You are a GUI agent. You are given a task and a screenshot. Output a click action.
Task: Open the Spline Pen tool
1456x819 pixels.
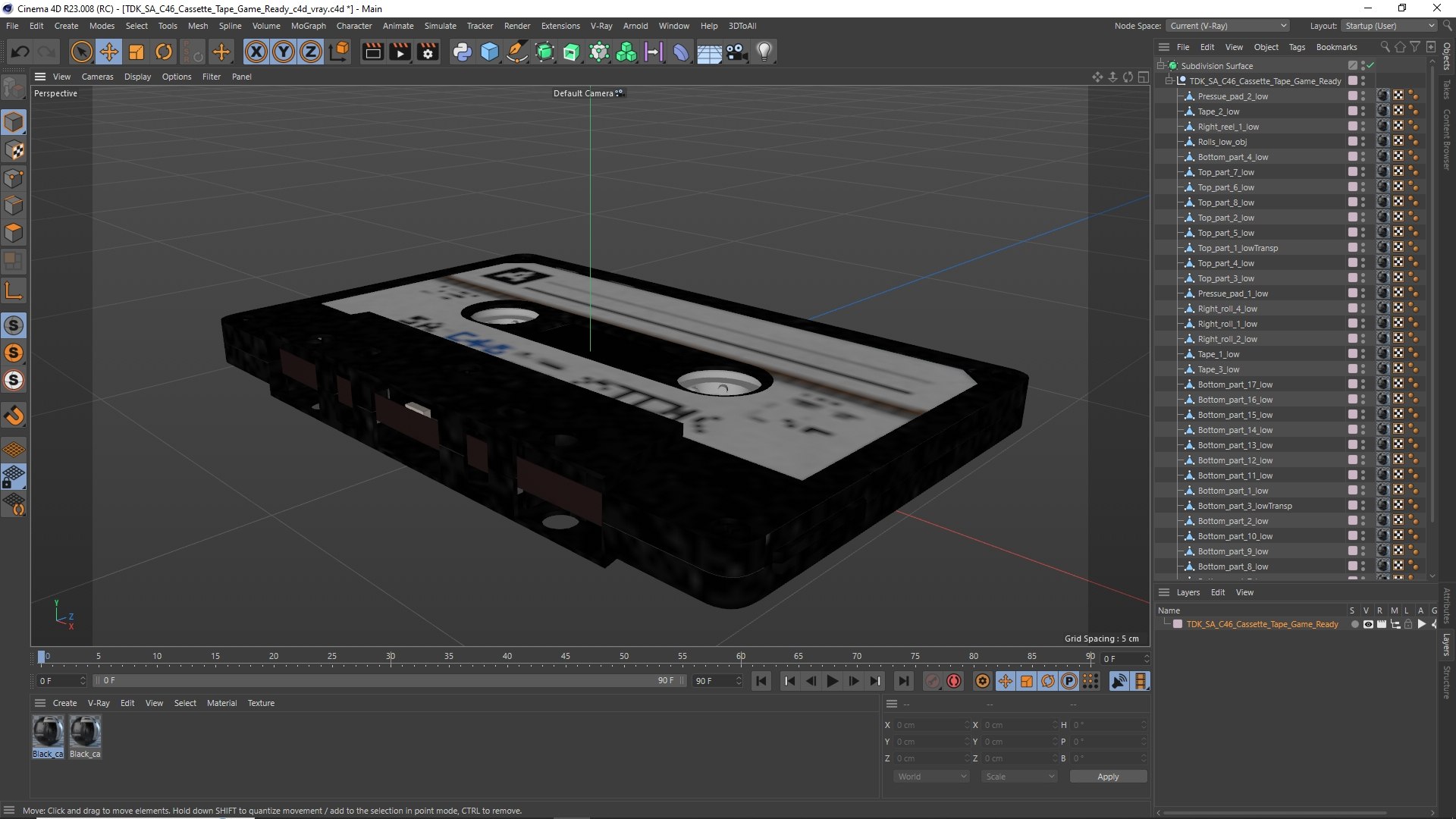pyautogui.click(x=517, y=52)
